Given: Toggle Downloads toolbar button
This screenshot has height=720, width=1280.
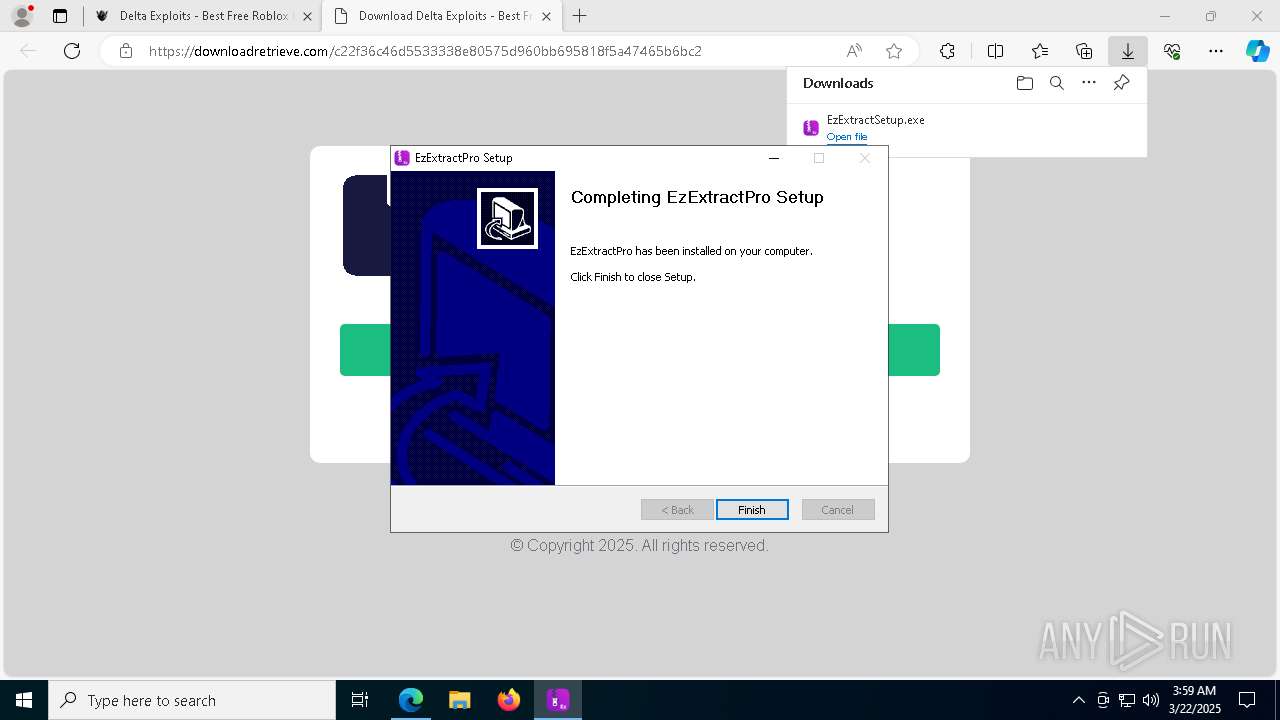Looking at the screenshot, I should [x=1127, y=51].
